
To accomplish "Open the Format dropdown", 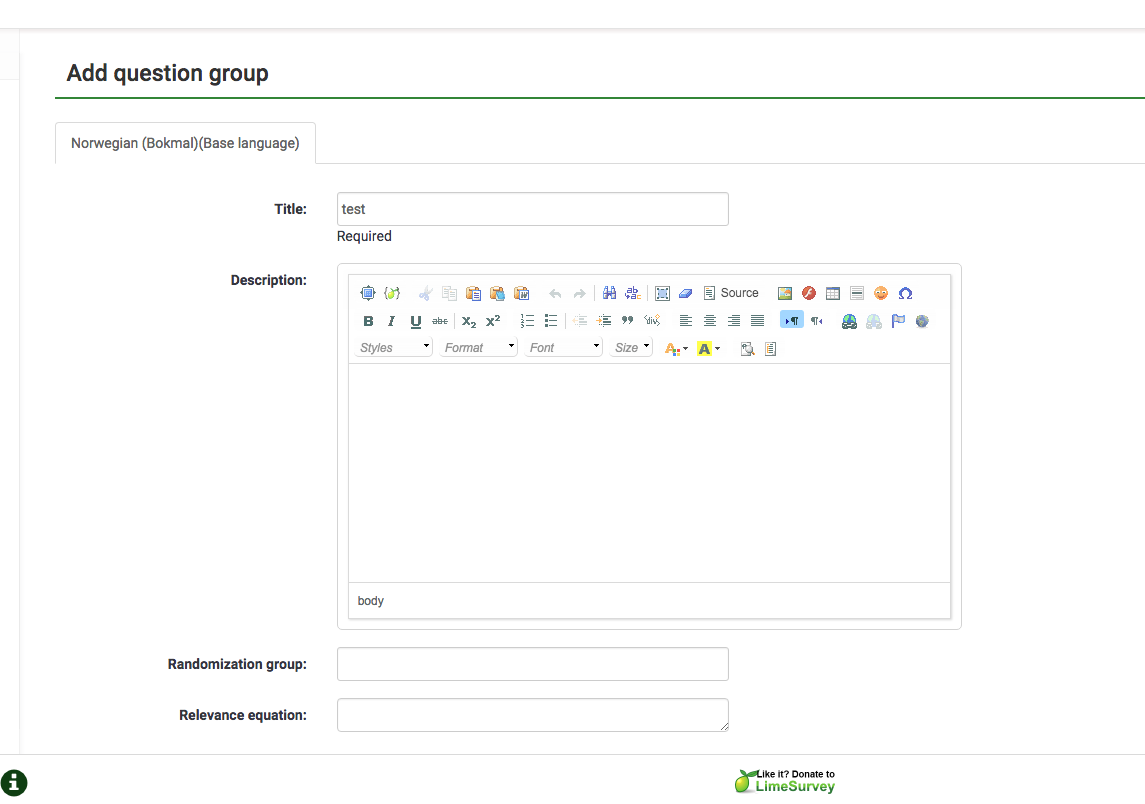I will pos(478,348).
